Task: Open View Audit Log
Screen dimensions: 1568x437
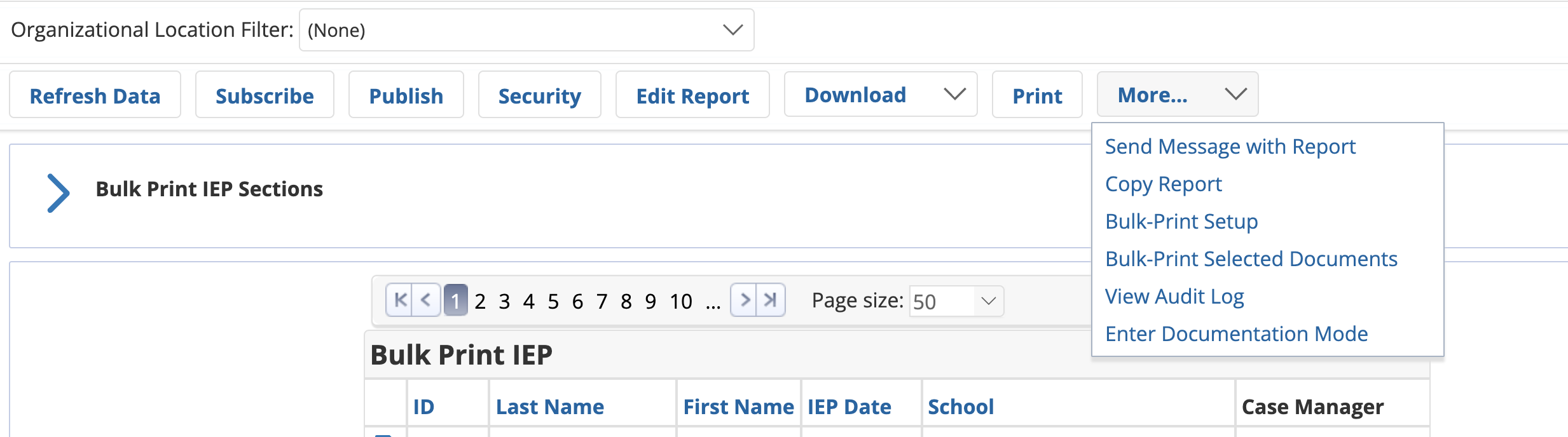Action: click(x=1174, y=295)
